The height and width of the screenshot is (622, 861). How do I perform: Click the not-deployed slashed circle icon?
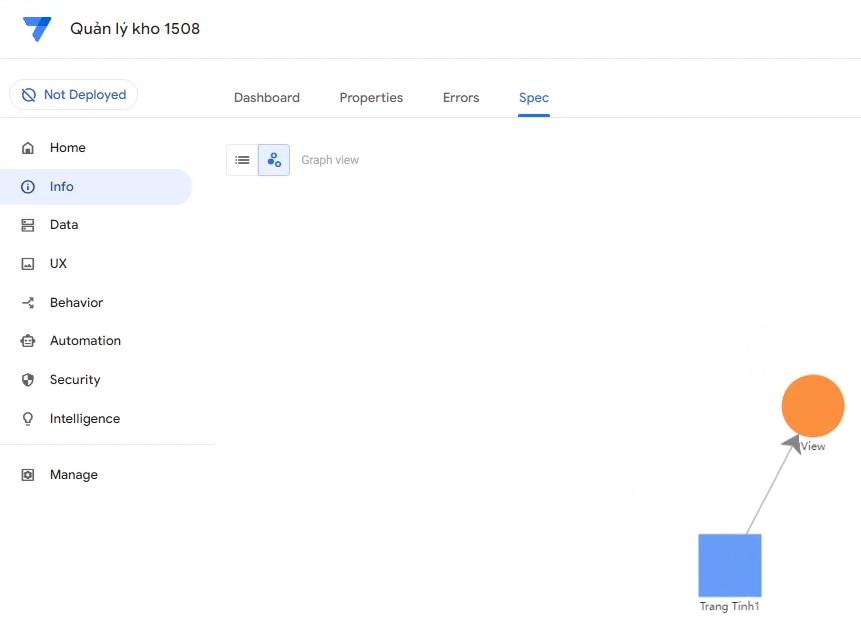[x=29, y=95]
